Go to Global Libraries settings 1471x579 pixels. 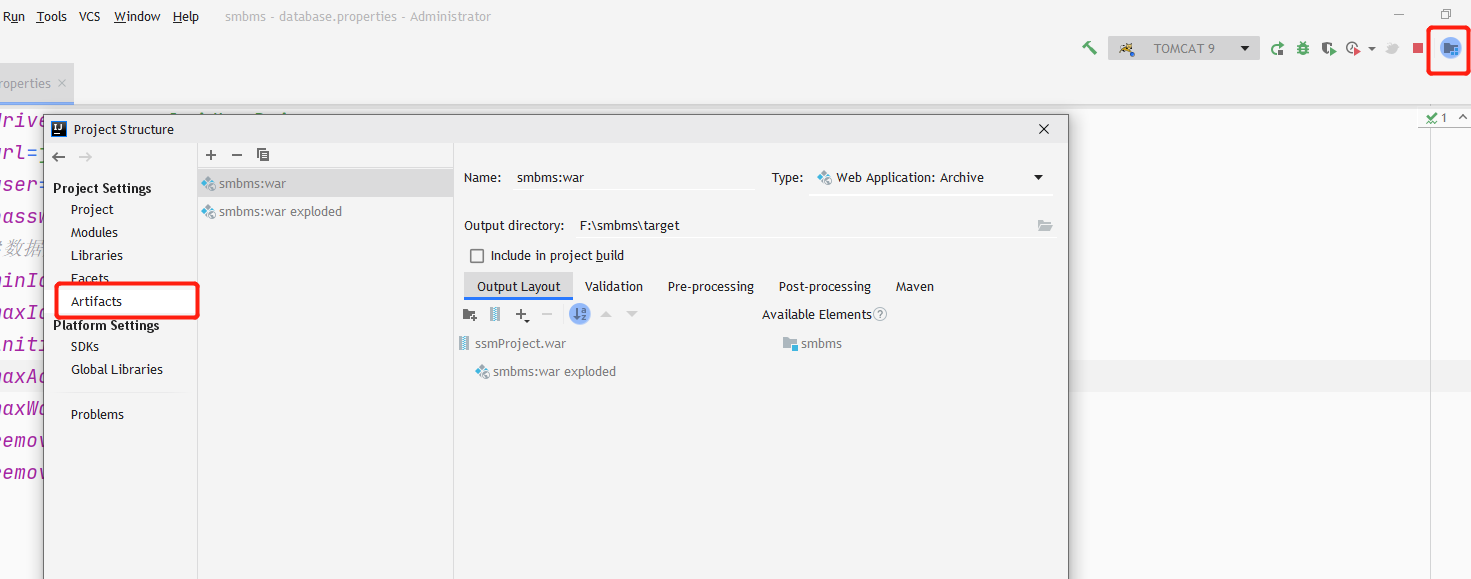117,369
